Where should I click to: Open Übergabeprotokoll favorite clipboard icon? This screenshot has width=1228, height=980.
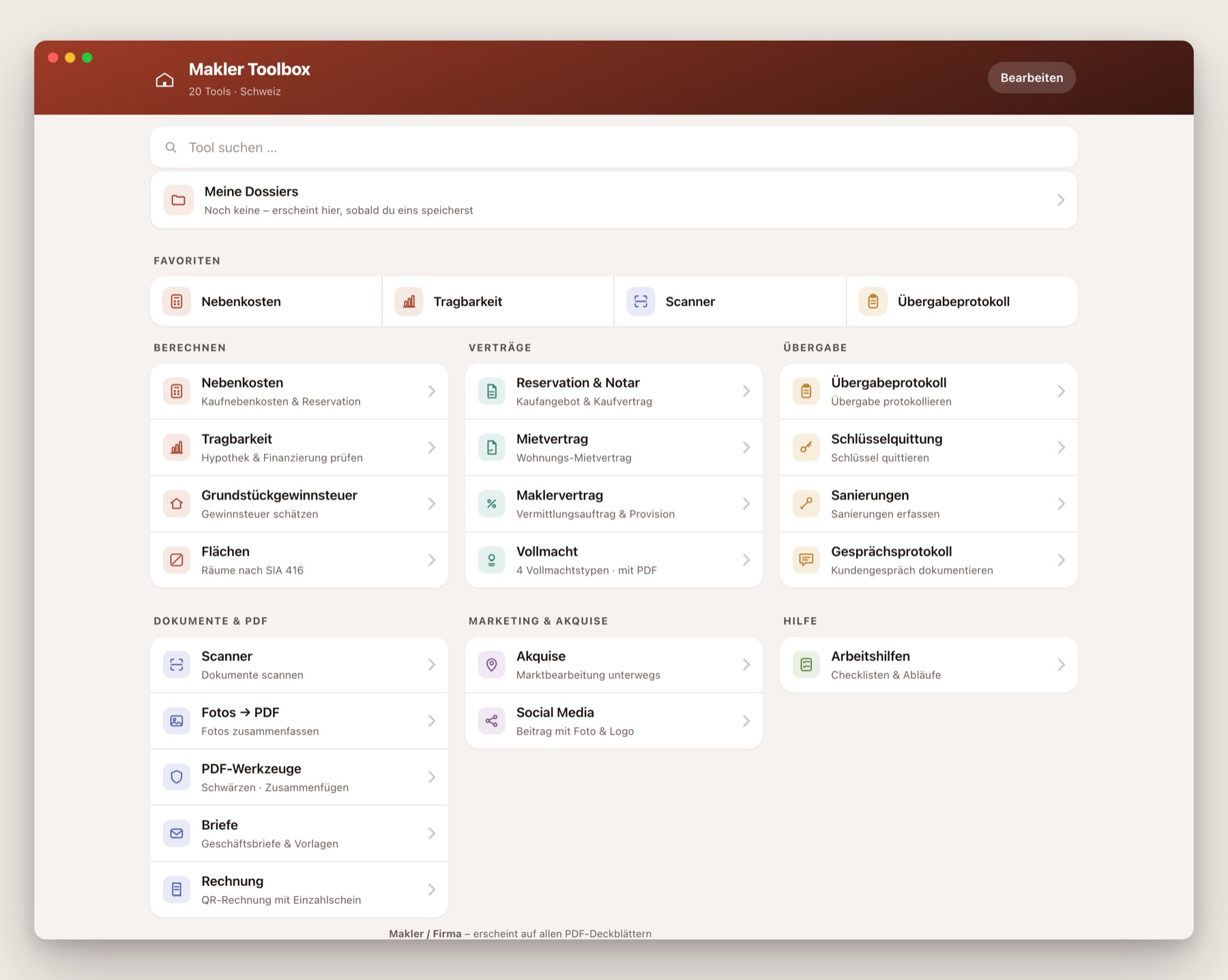pos(873,301)
